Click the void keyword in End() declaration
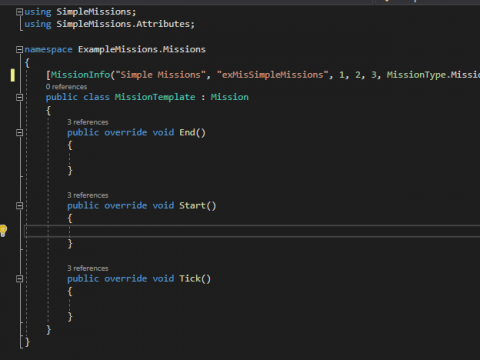This screenshot has width=480, height=360. [x=163, y=133]
